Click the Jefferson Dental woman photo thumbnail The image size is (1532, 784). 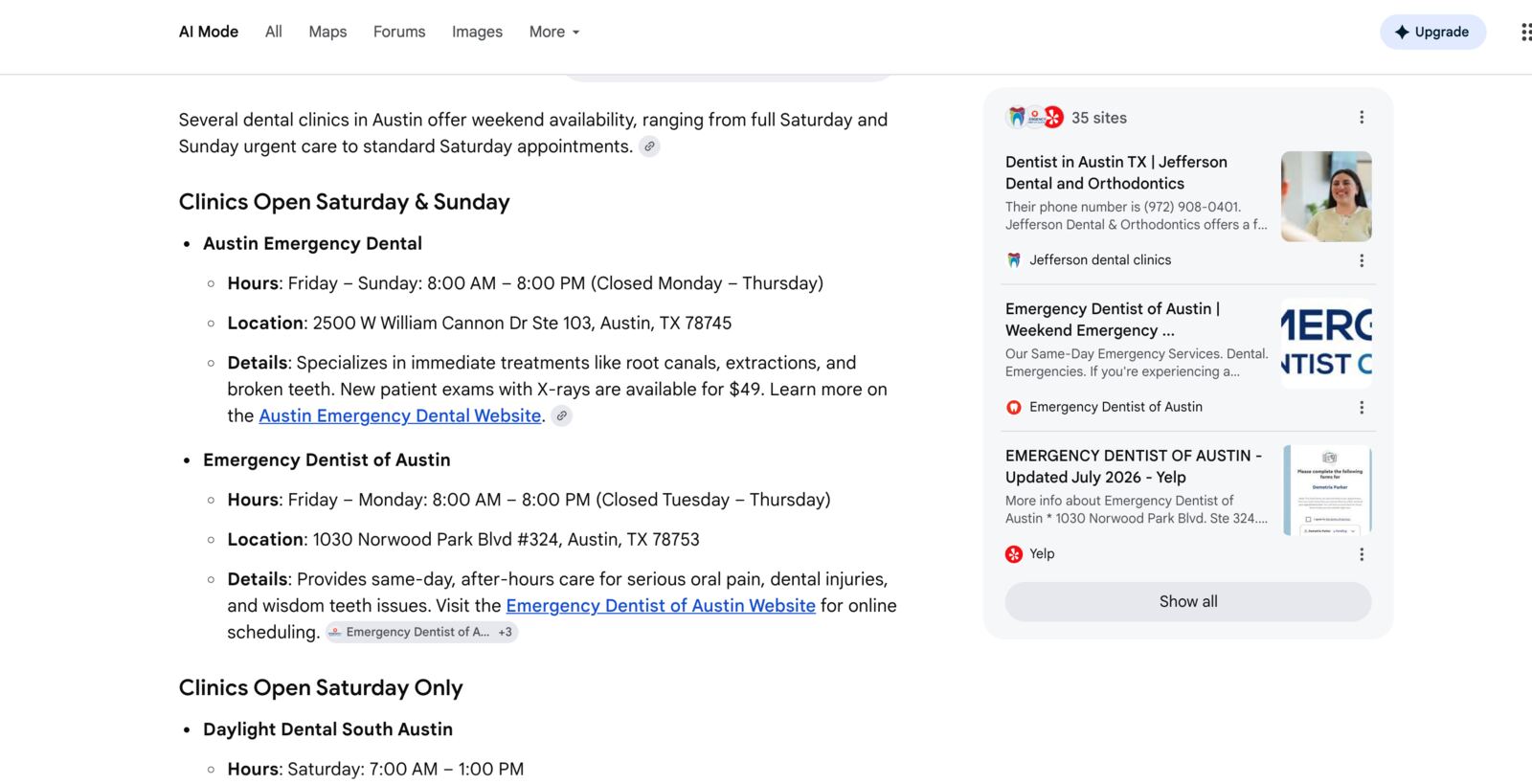(x=1326, y=196)
